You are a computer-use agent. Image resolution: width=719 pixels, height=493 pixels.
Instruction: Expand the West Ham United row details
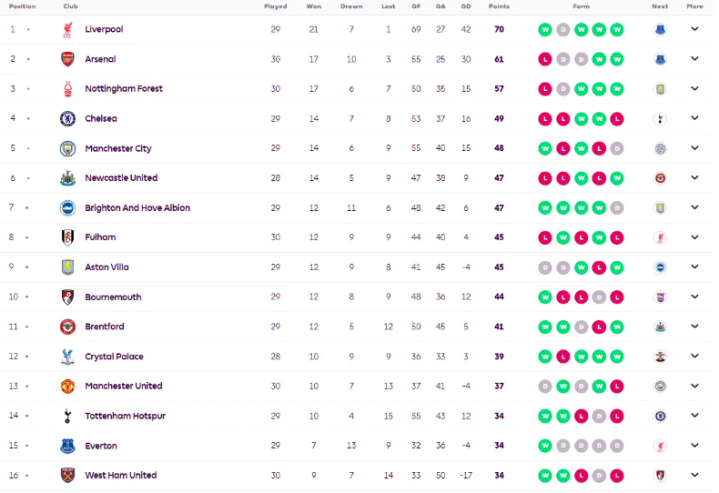coord(695,475)
